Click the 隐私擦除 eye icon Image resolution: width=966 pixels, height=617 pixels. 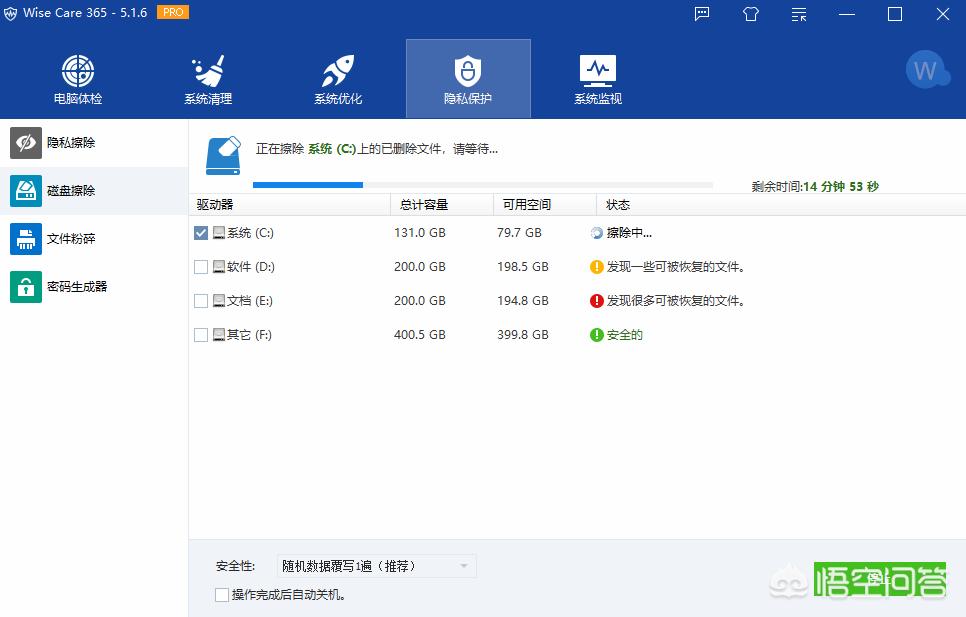(x=26, y=143)
